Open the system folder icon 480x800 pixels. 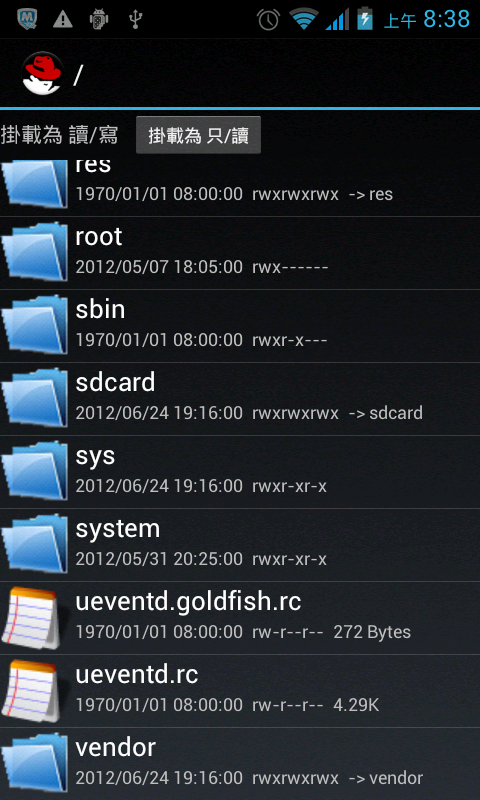tap(35, 544)
